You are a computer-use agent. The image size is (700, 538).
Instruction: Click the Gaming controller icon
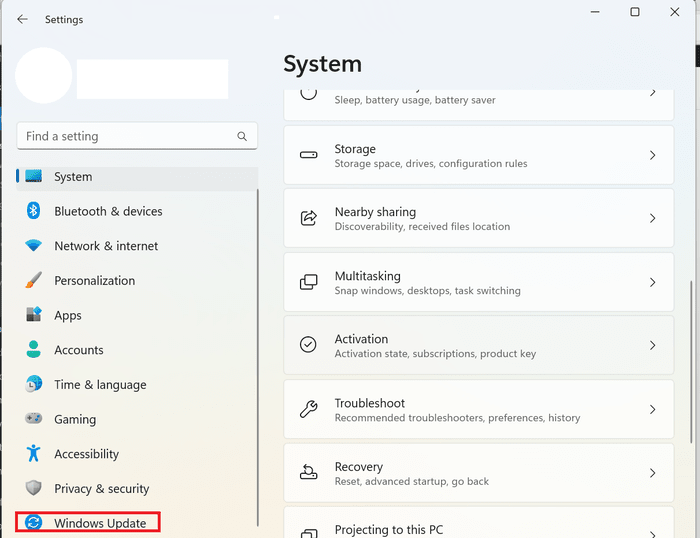33,418
